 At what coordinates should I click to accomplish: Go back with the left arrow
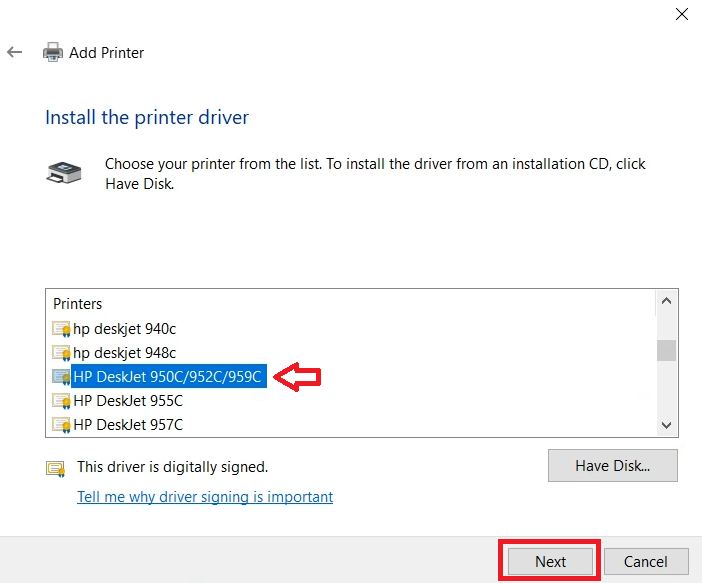click(14, 52)
